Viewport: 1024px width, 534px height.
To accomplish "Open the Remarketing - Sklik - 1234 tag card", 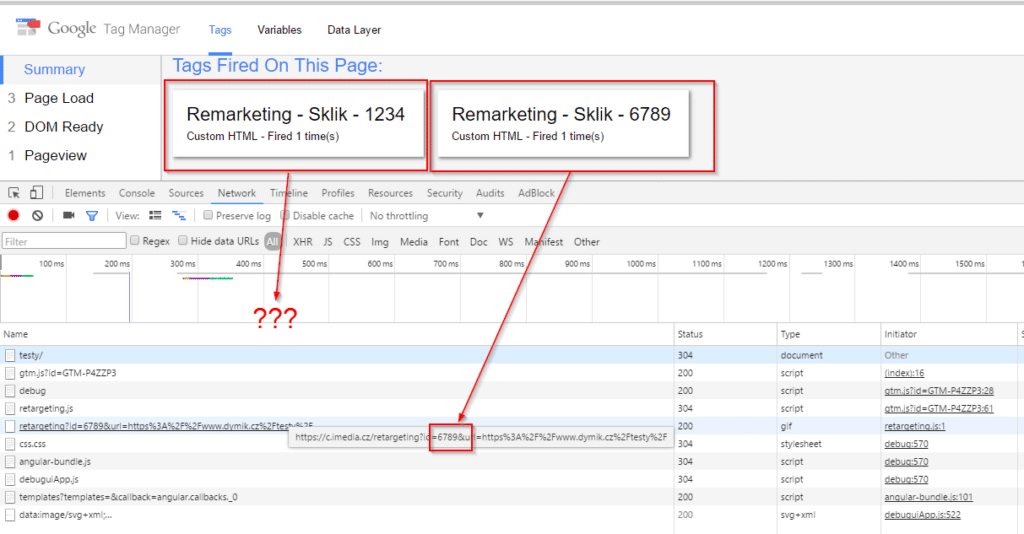I will 298,123.
